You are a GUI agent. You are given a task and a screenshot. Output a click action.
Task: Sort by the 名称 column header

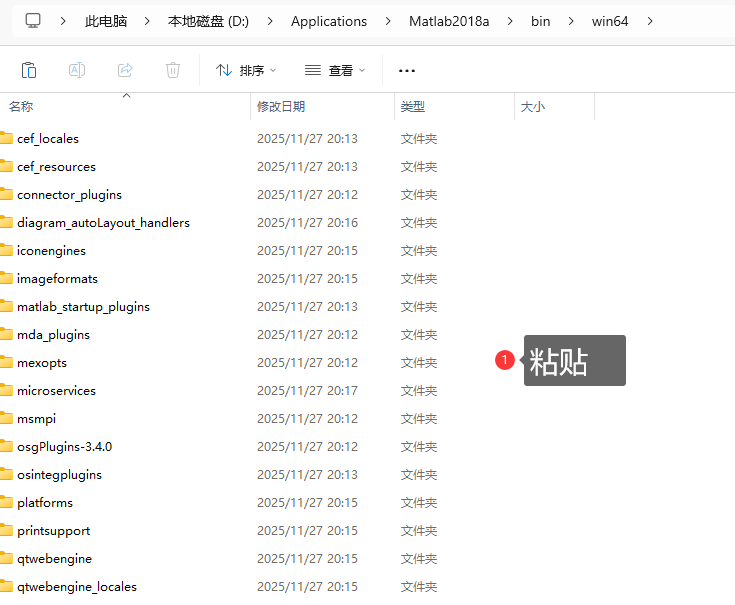tap(21, 106)
